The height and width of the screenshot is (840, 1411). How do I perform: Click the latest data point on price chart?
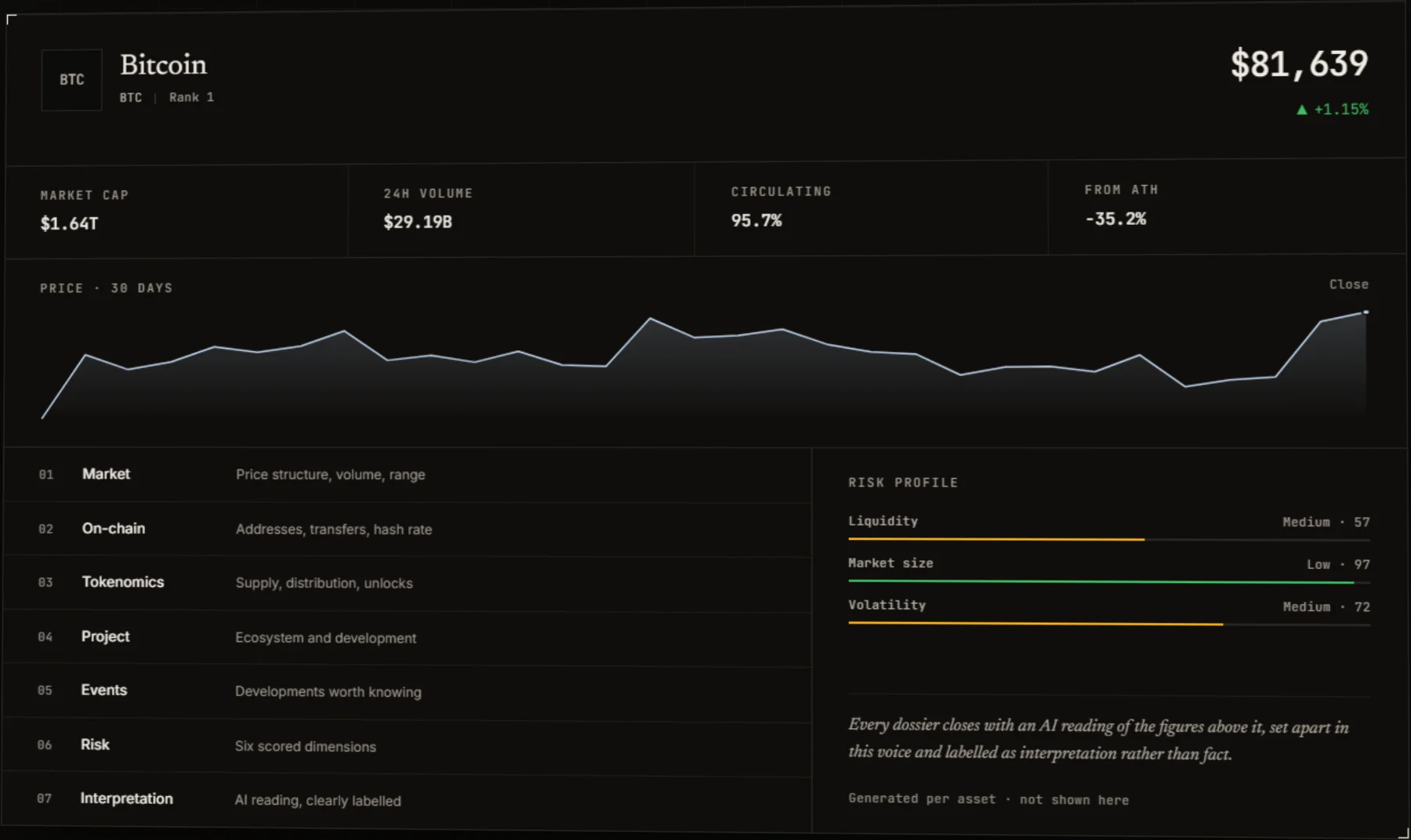[x=1366, y=312]
